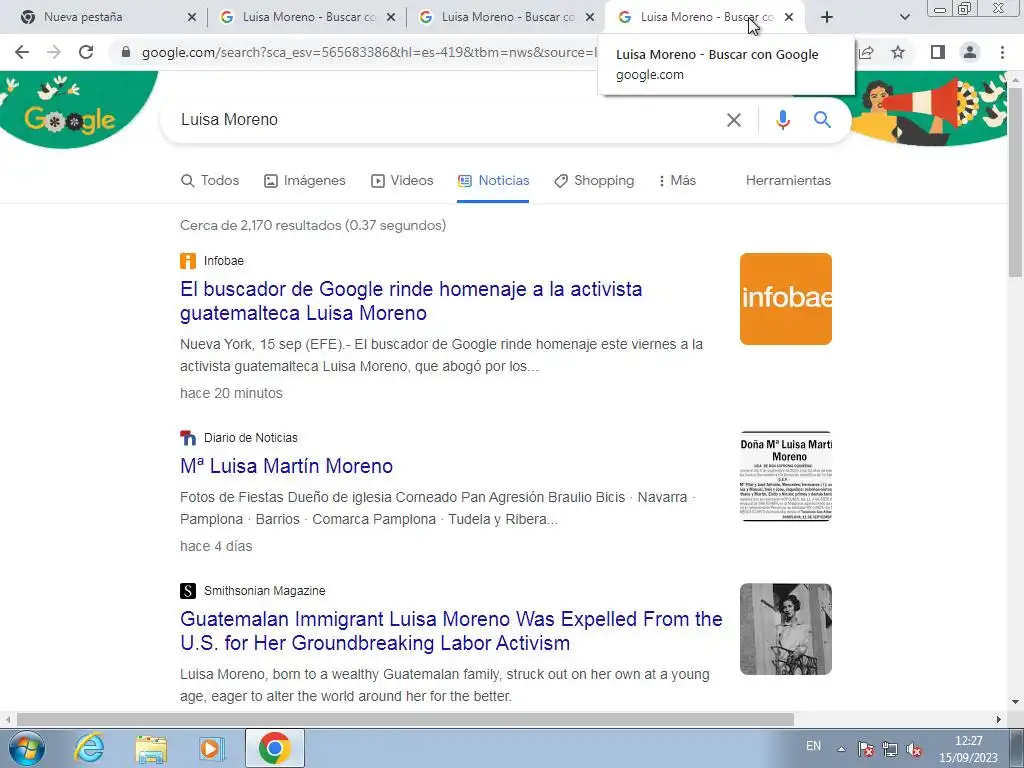1024x768 pixels.
Task: Click the "Cerca de 2,170 resultados" text
Action: pyautogui.click(x=313, y=225)
